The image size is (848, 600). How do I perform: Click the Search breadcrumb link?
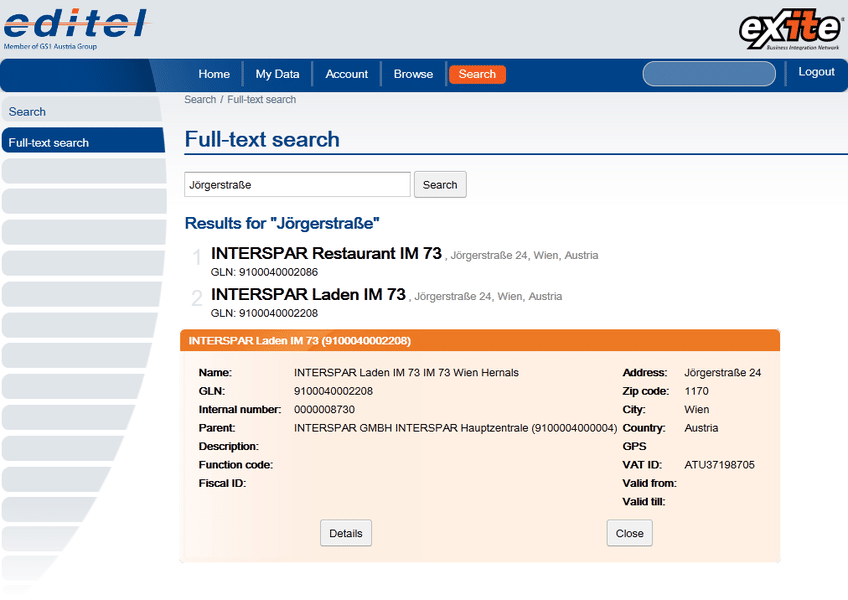(x=200, y=100)
